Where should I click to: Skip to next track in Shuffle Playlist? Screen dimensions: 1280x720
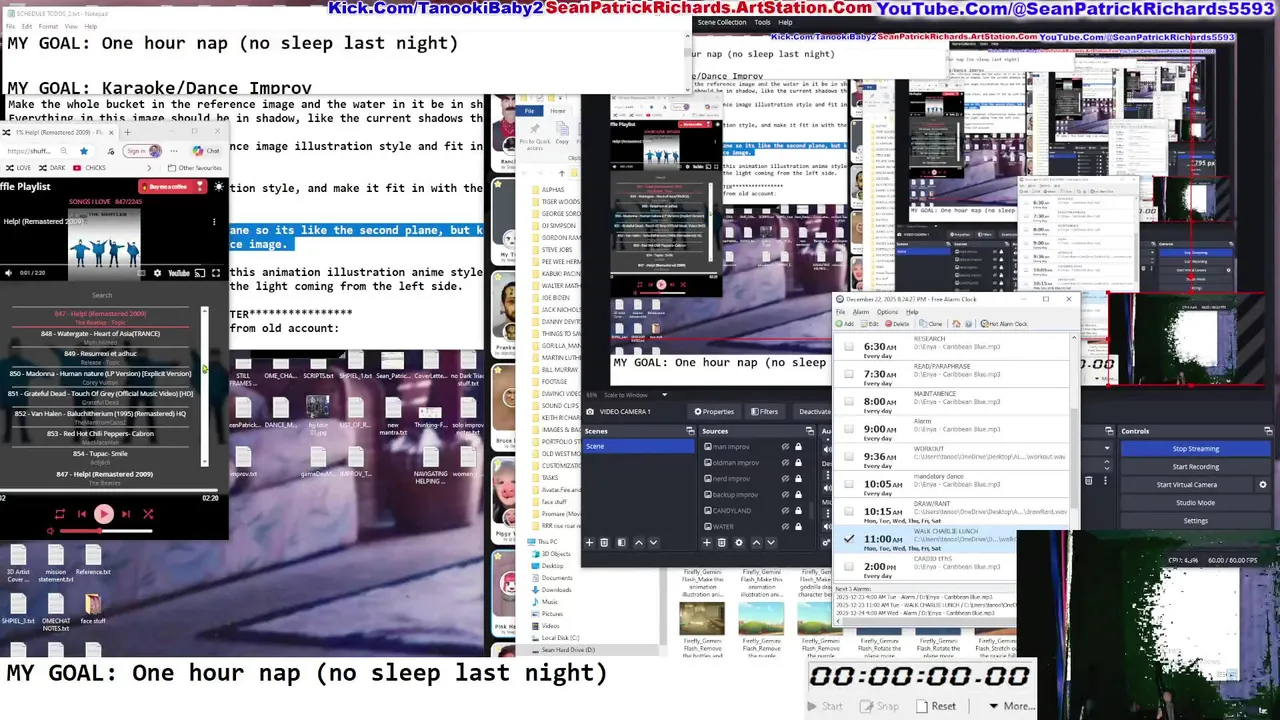125,514
